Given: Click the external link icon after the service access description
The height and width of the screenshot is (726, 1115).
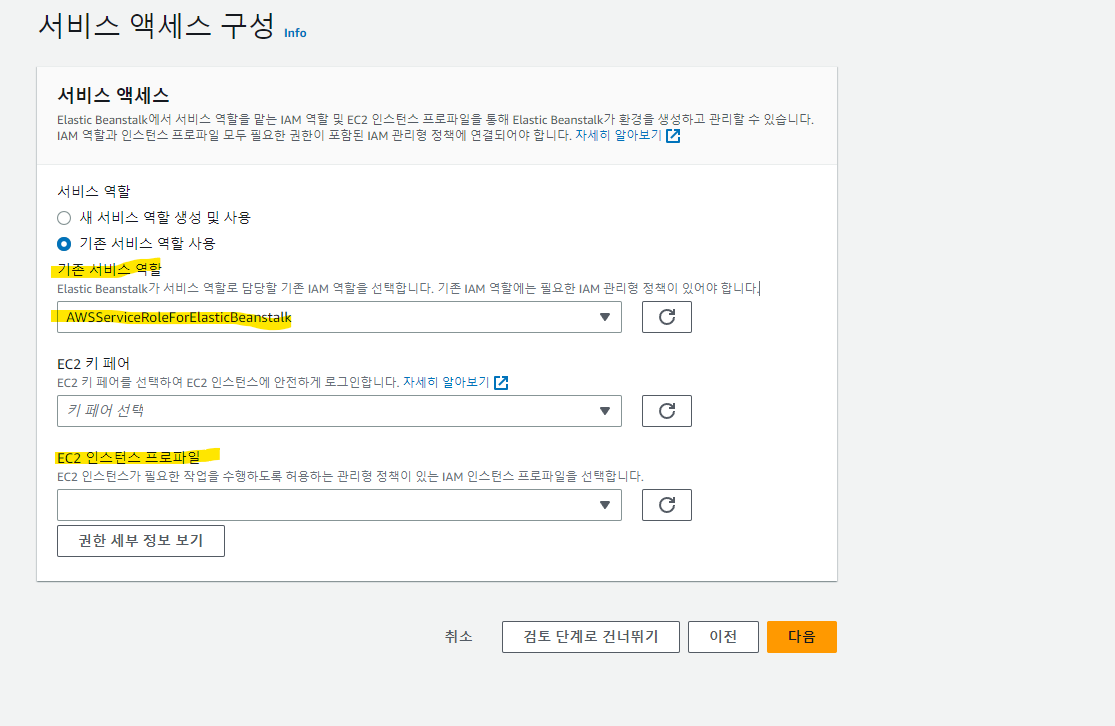Looking at the screenshot, I should click(x=673, y=136).
